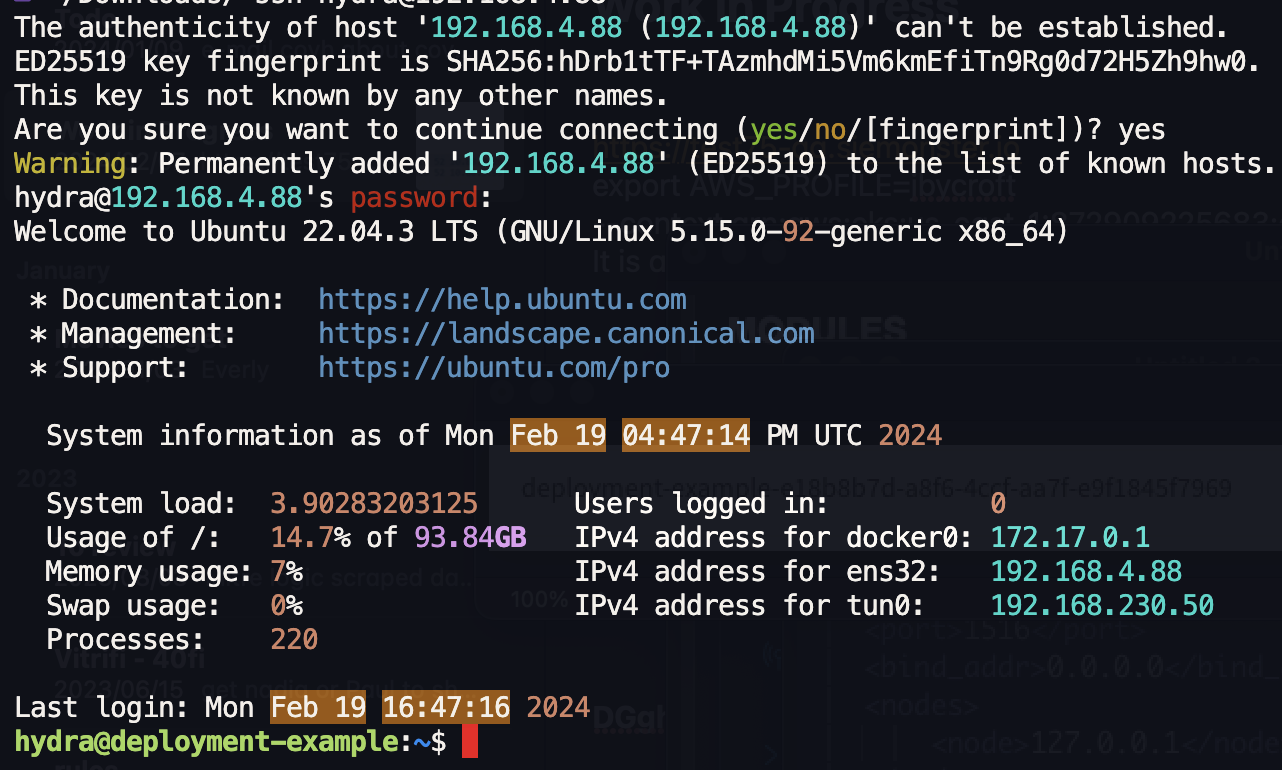Open the ubuntu.com/pro support link

494,368
